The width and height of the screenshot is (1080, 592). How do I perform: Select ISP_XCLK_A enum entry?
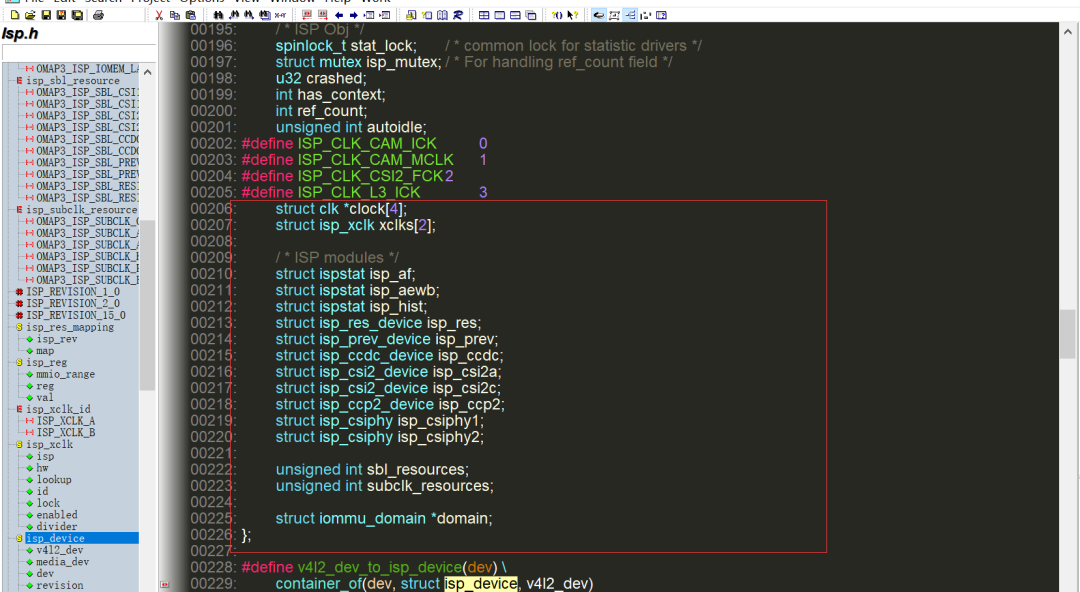pos(65,421)
